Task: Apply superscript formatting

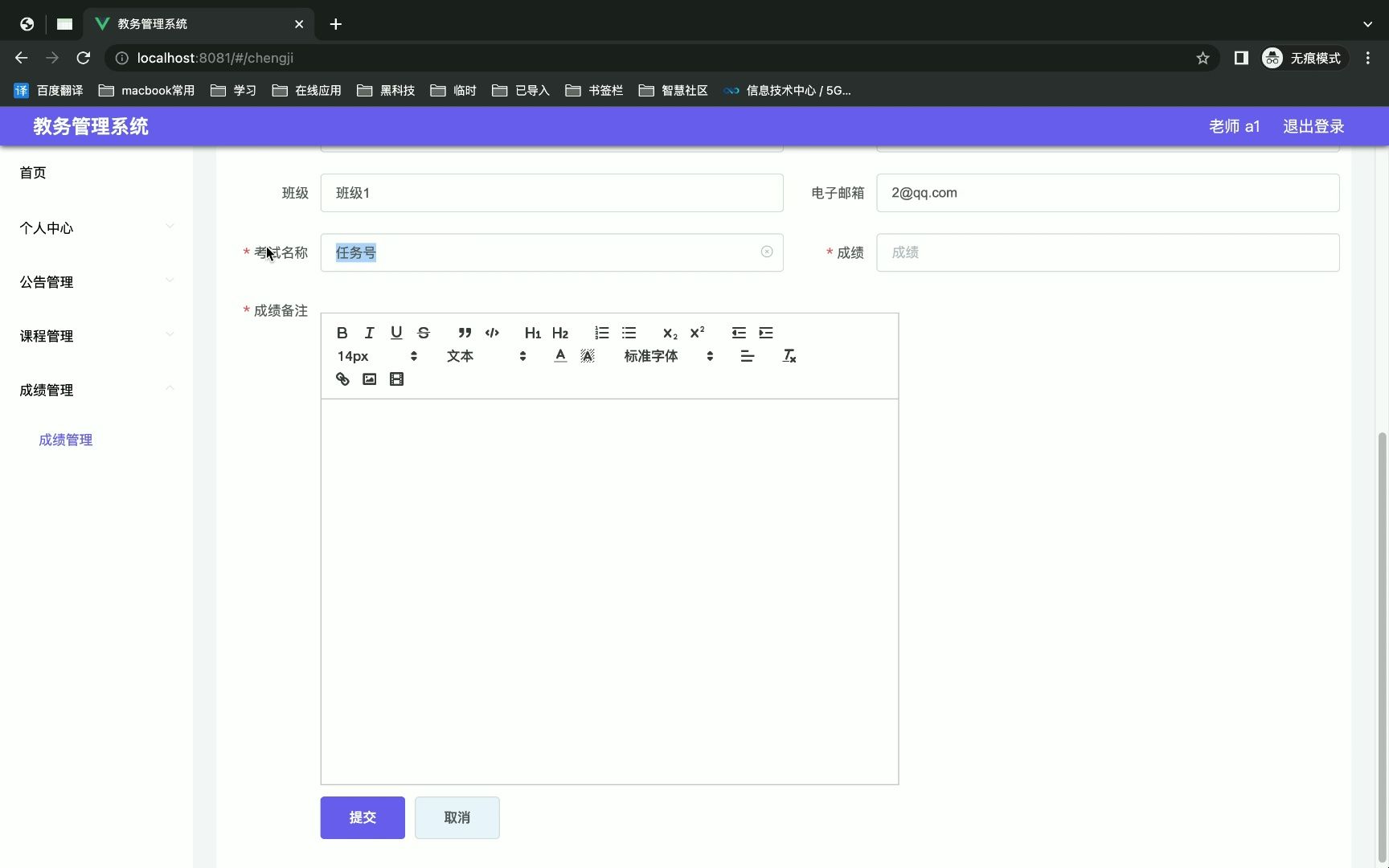Action: pyautogui.click(x=697, y=333)
